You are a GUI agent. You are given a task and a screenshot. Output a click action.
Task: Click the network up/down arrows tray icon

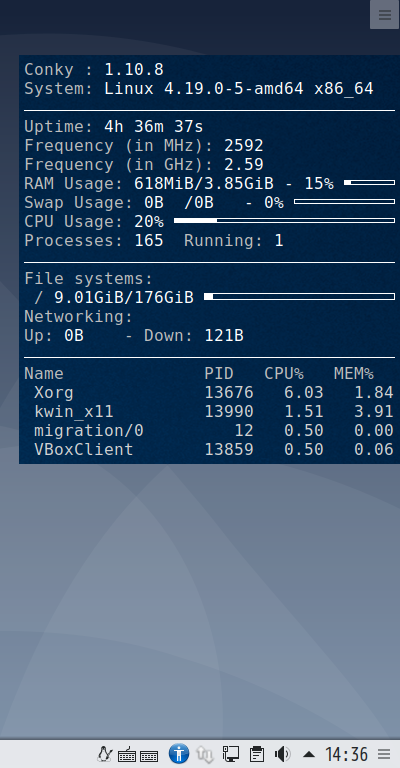tap(206, 754)
